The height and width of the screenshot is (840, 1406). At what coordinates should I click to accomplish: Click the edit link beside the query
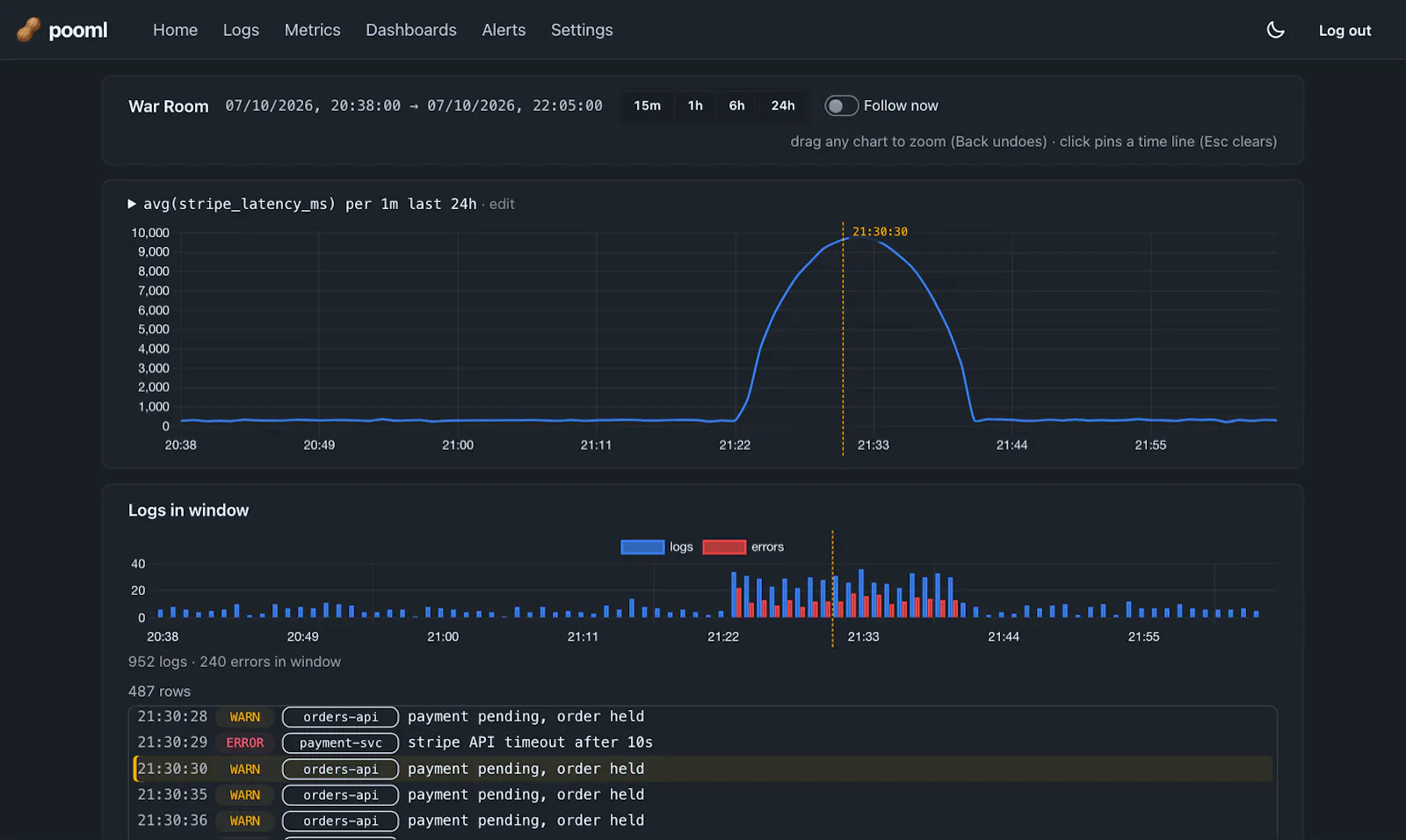click(502, 204)
